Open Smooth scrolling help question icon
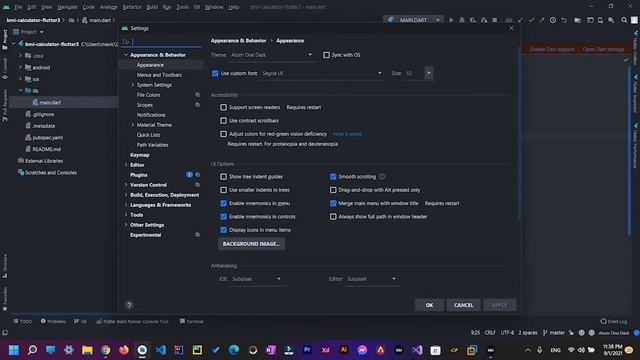 tap(382, 177)
